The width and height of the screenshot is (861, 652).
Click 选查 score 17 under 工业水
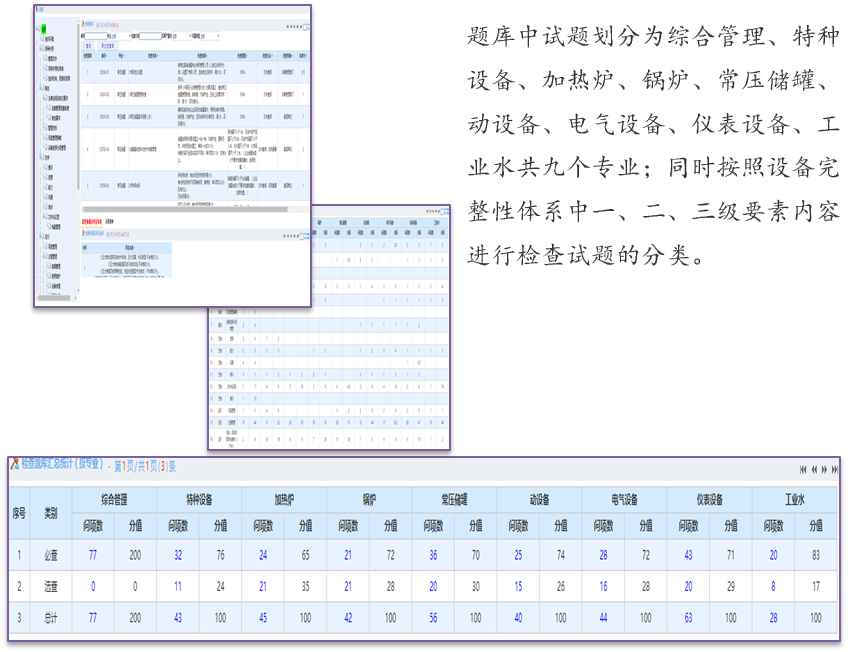pyautogui.click(x=816, y=587)
